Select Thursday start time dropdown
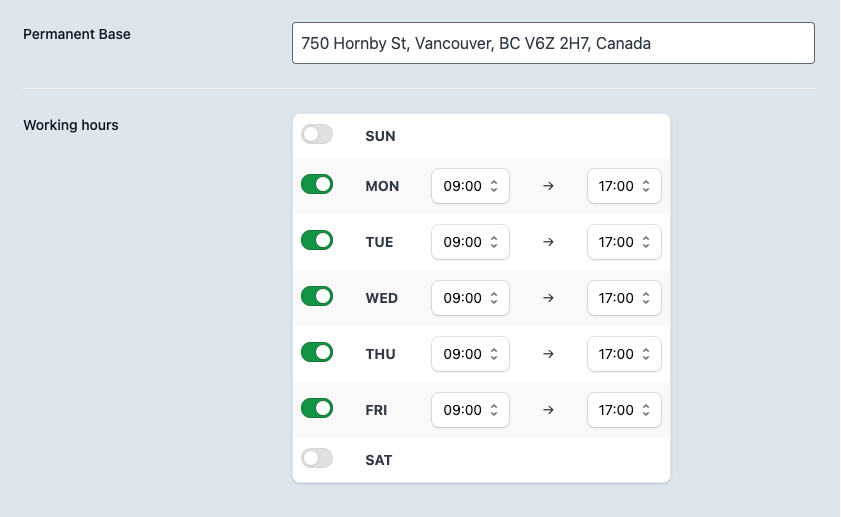Screen dimensions: 841x517 (x=470, y=354)
